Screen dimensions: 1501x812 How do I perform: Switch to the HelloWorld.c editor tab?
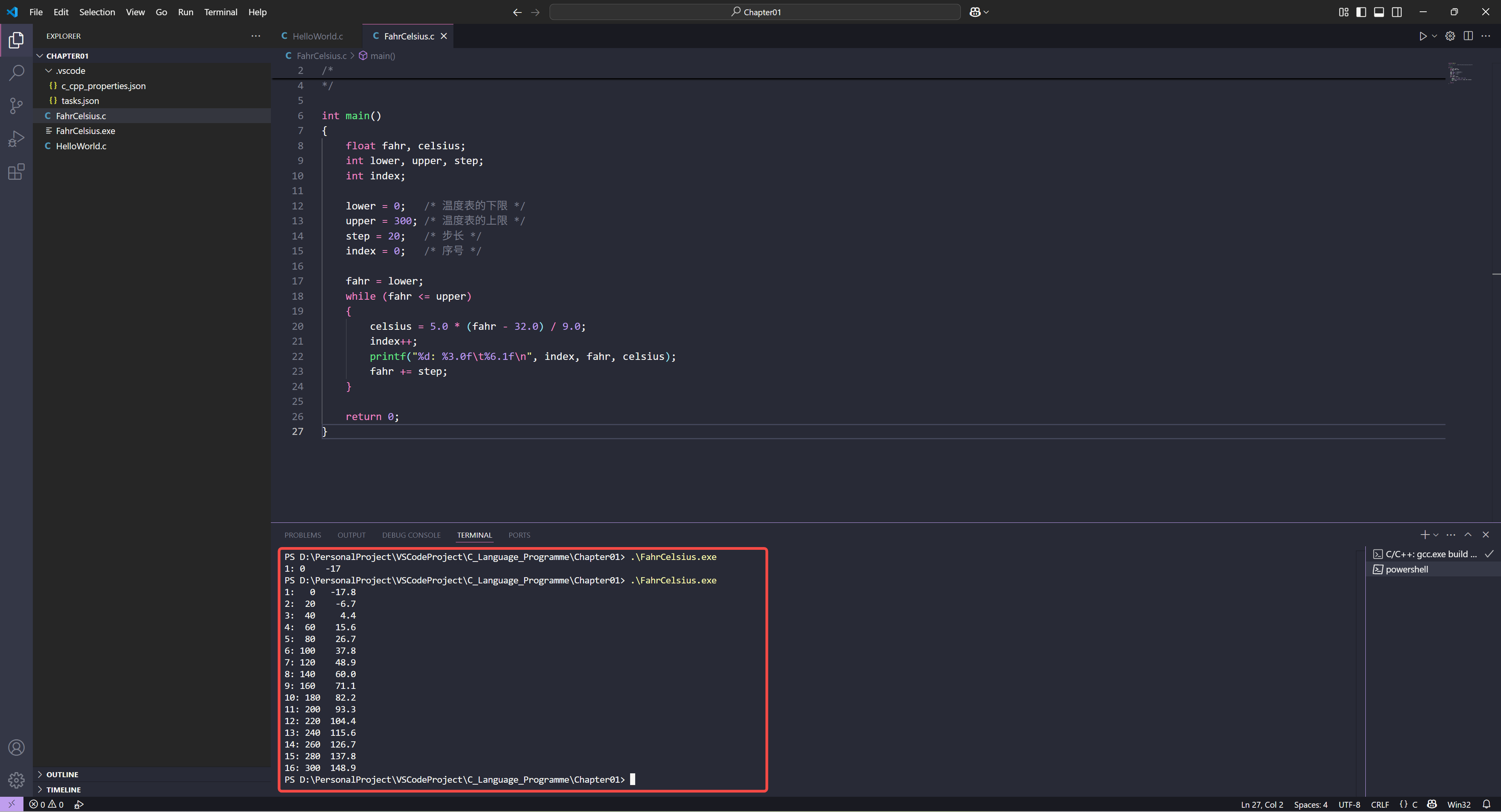(317, 36)
